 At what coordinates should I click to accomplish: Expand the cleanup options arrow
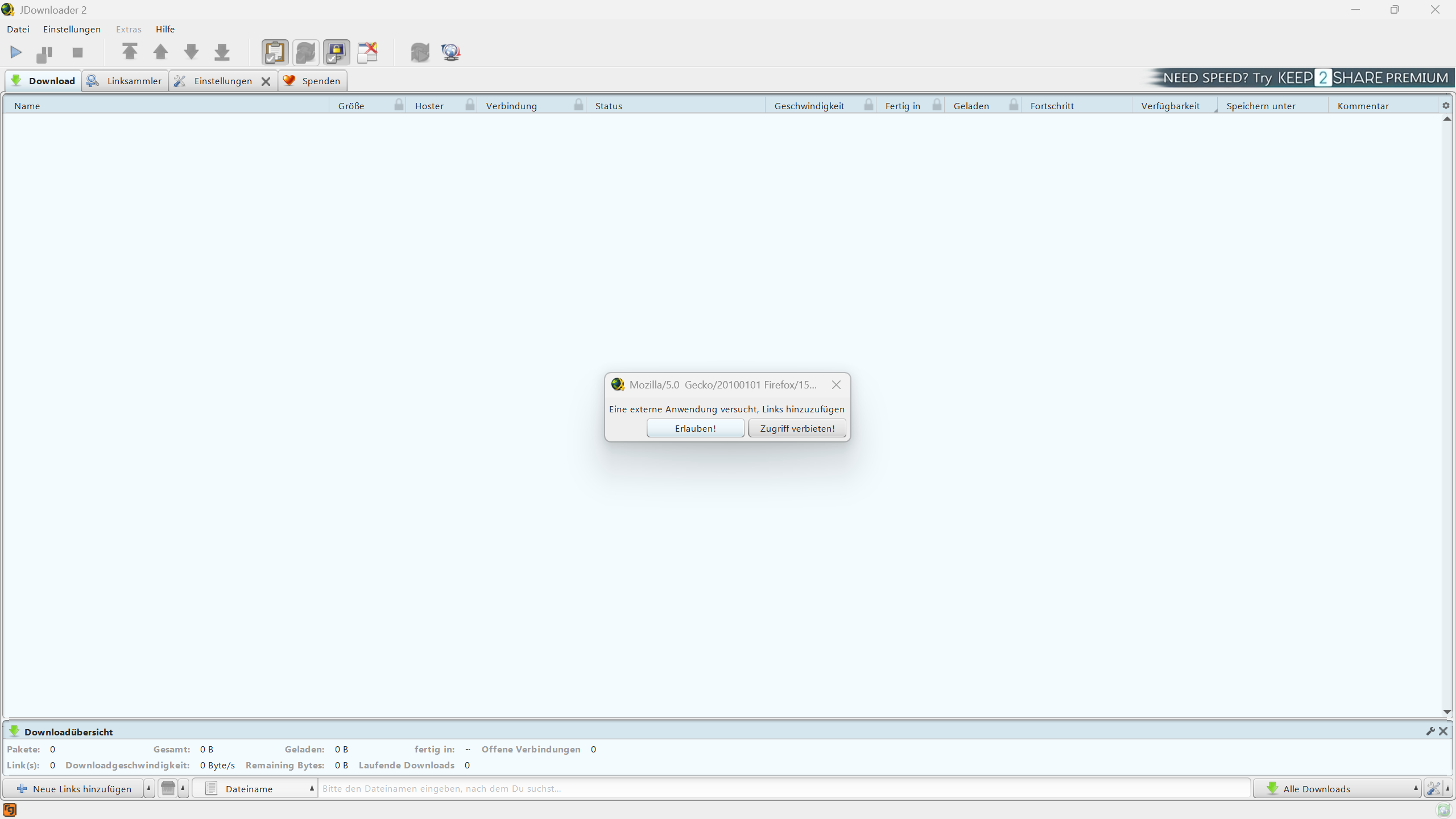pos(183,788)
